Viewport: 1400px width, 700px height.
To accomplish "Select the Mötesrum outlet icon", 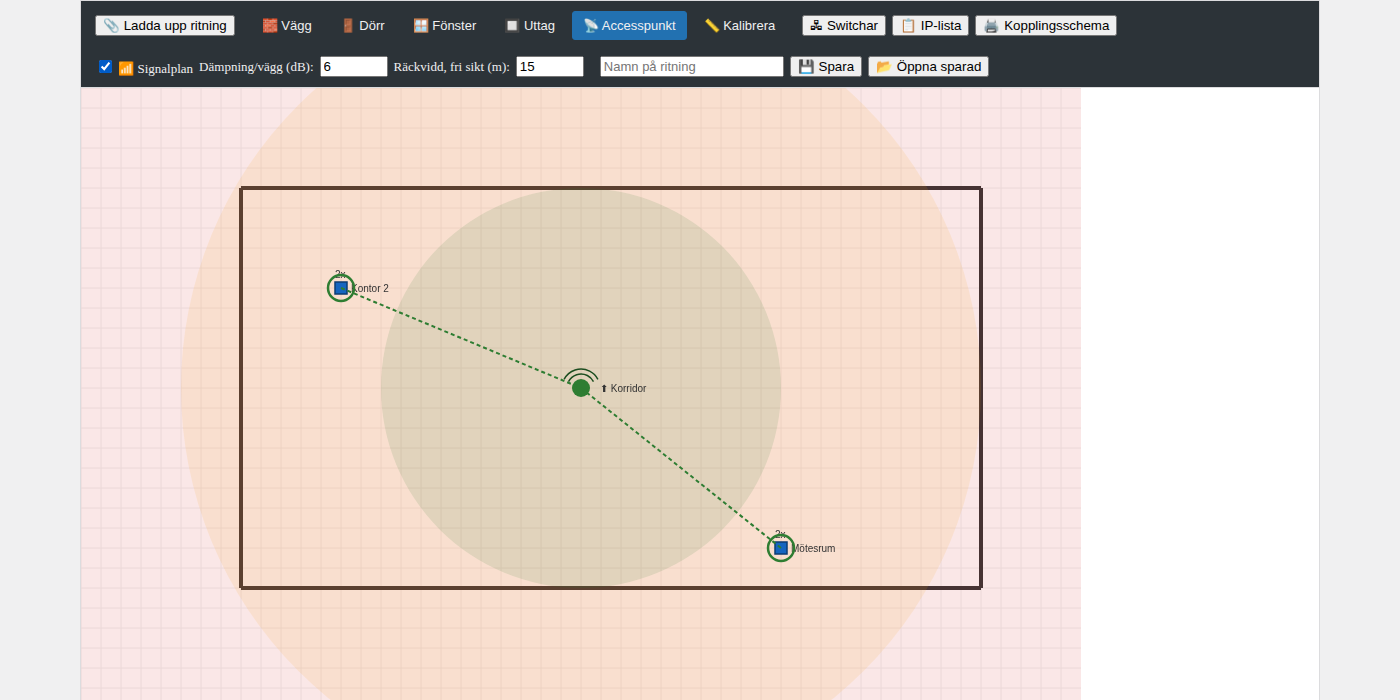I will (x=781, y=548).
